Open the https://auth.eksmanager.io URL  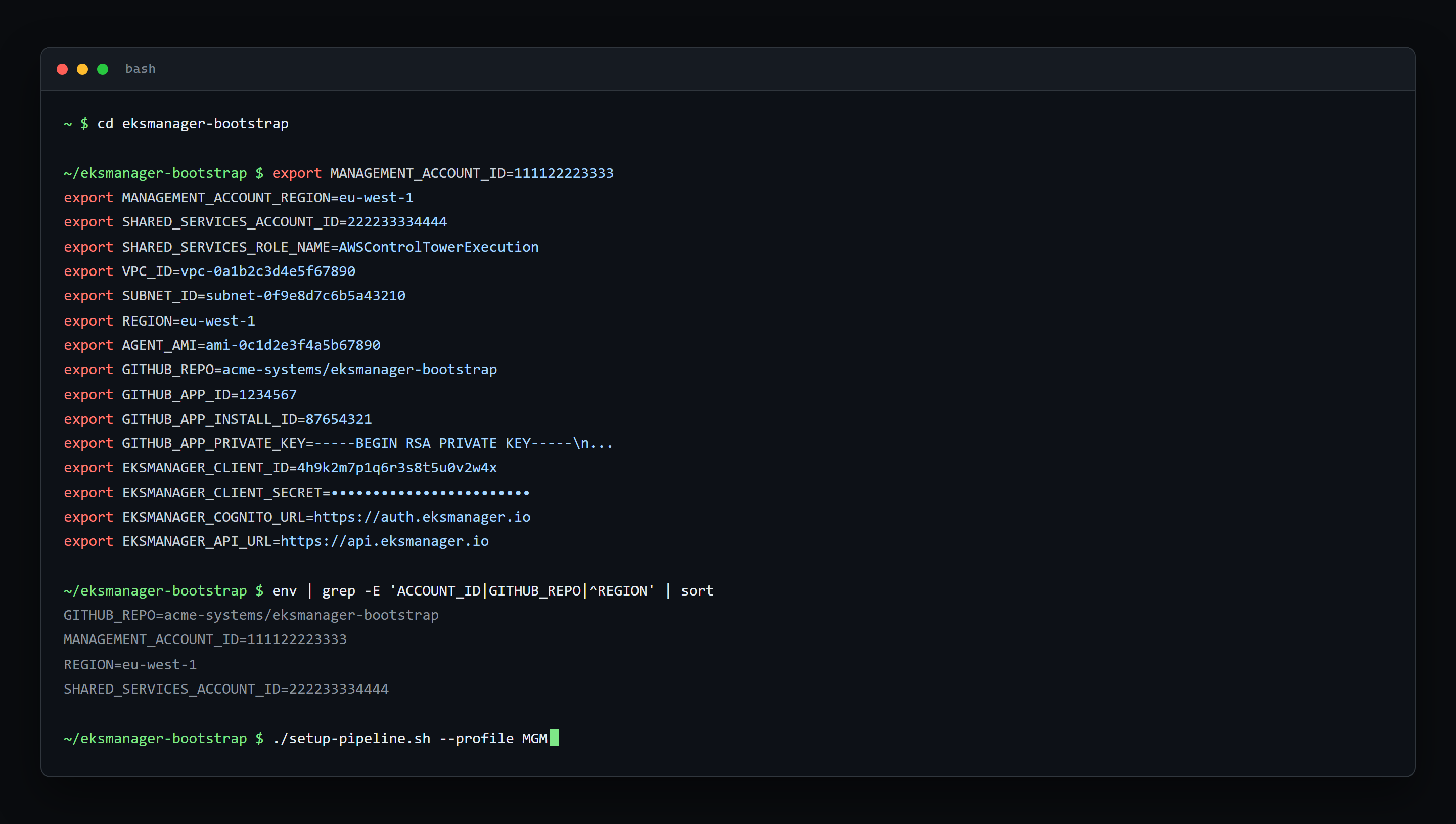[x=422, y=517]
